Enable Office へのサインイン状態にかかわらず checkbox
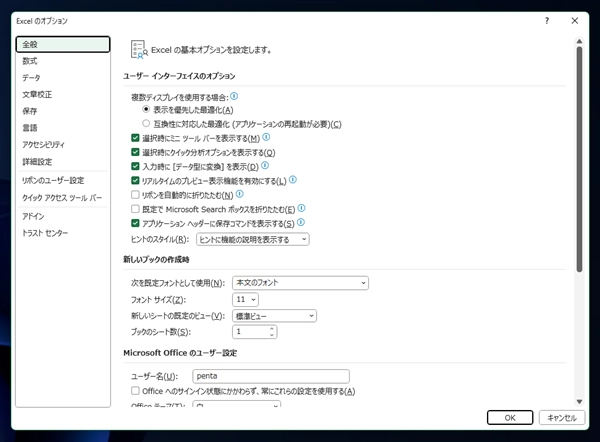This screenshot has height=442, width=600. click(135, 391)
